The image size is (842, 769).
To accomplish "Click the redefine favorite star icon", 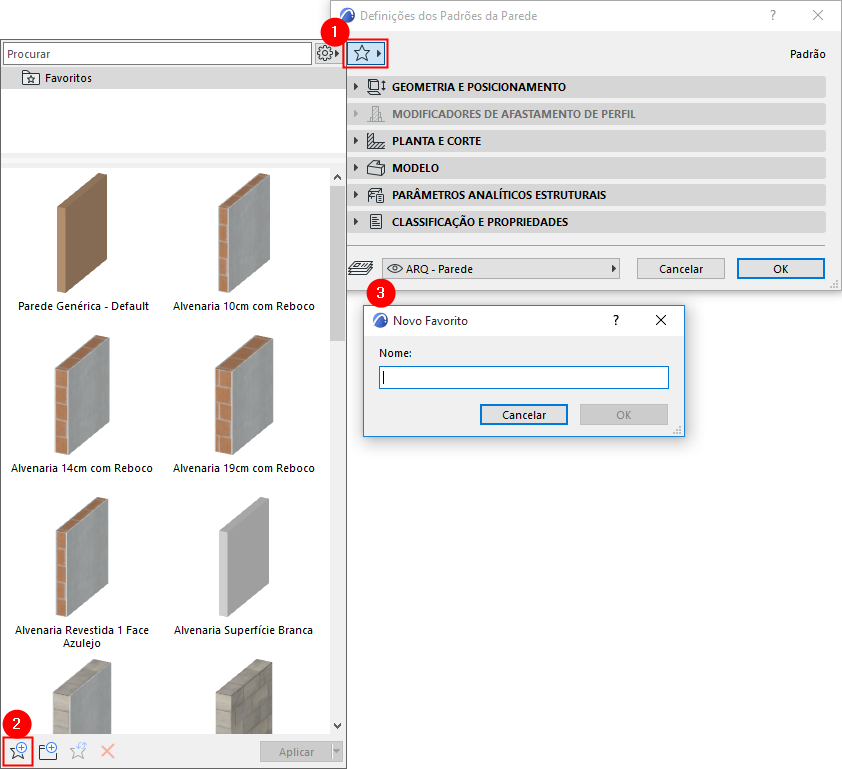I will (x=78, y=750).
